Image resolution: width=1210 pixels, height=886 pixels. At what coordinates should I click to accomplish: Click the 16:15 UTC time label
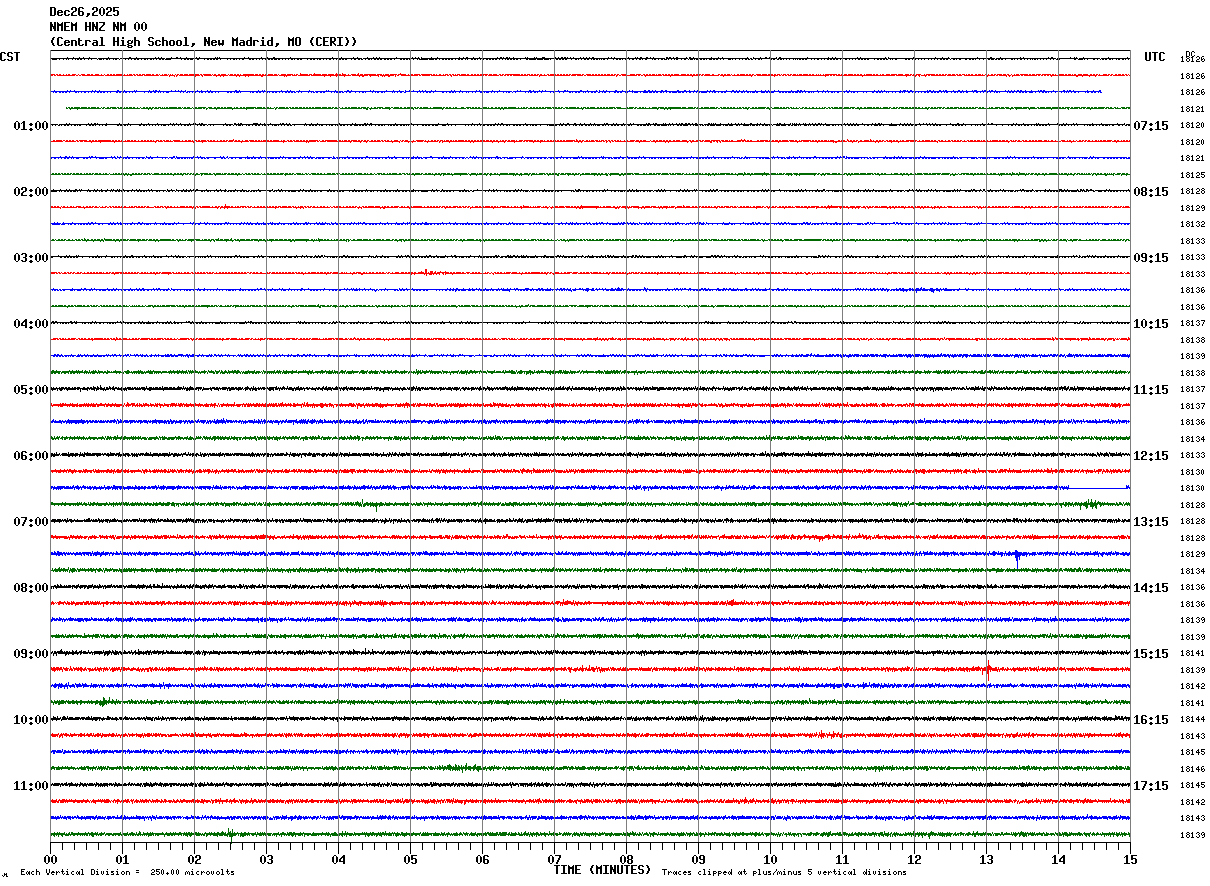(1151, 720)
